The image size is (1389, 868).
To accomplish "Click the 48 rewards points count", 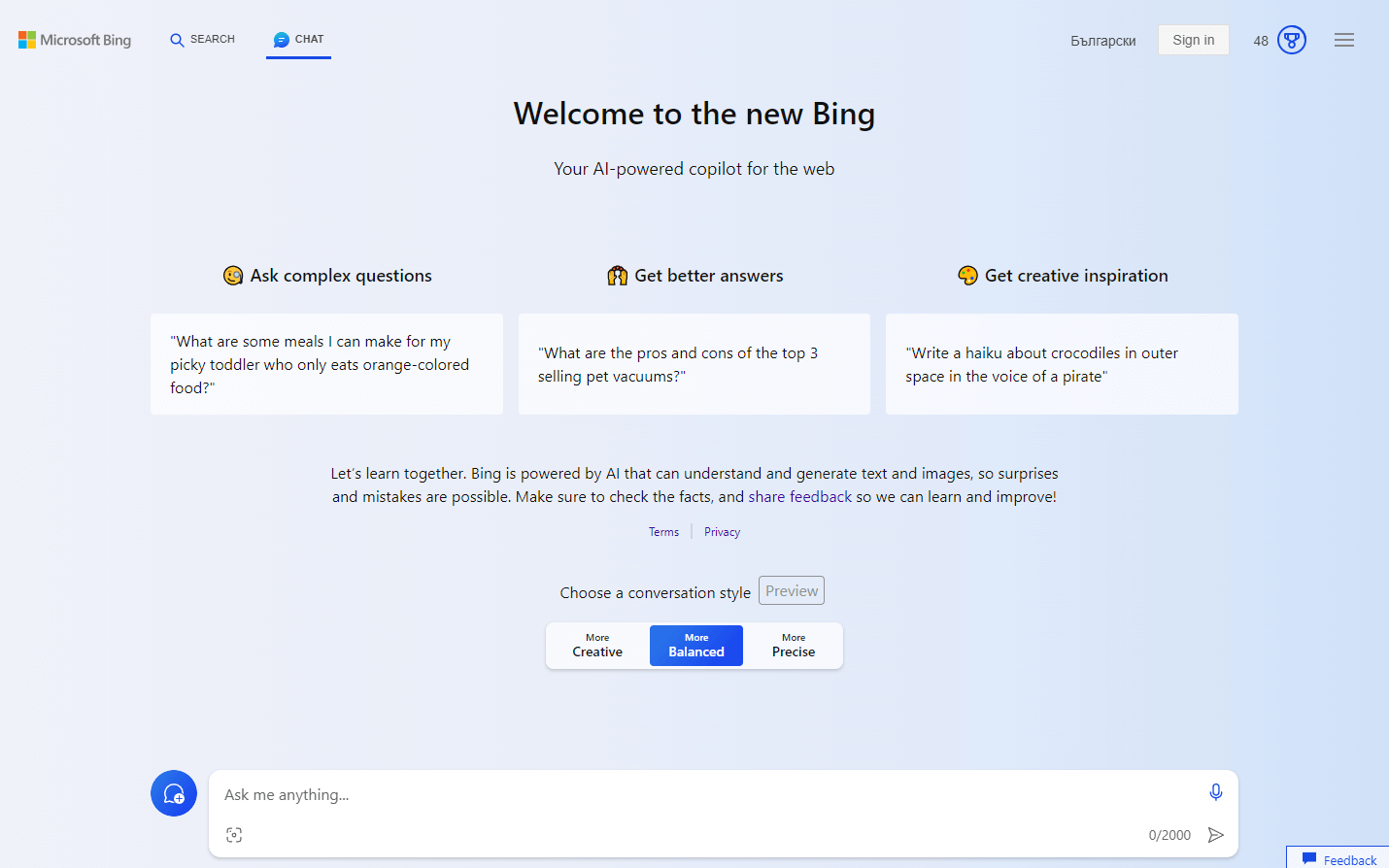I will coord(1261,41).
